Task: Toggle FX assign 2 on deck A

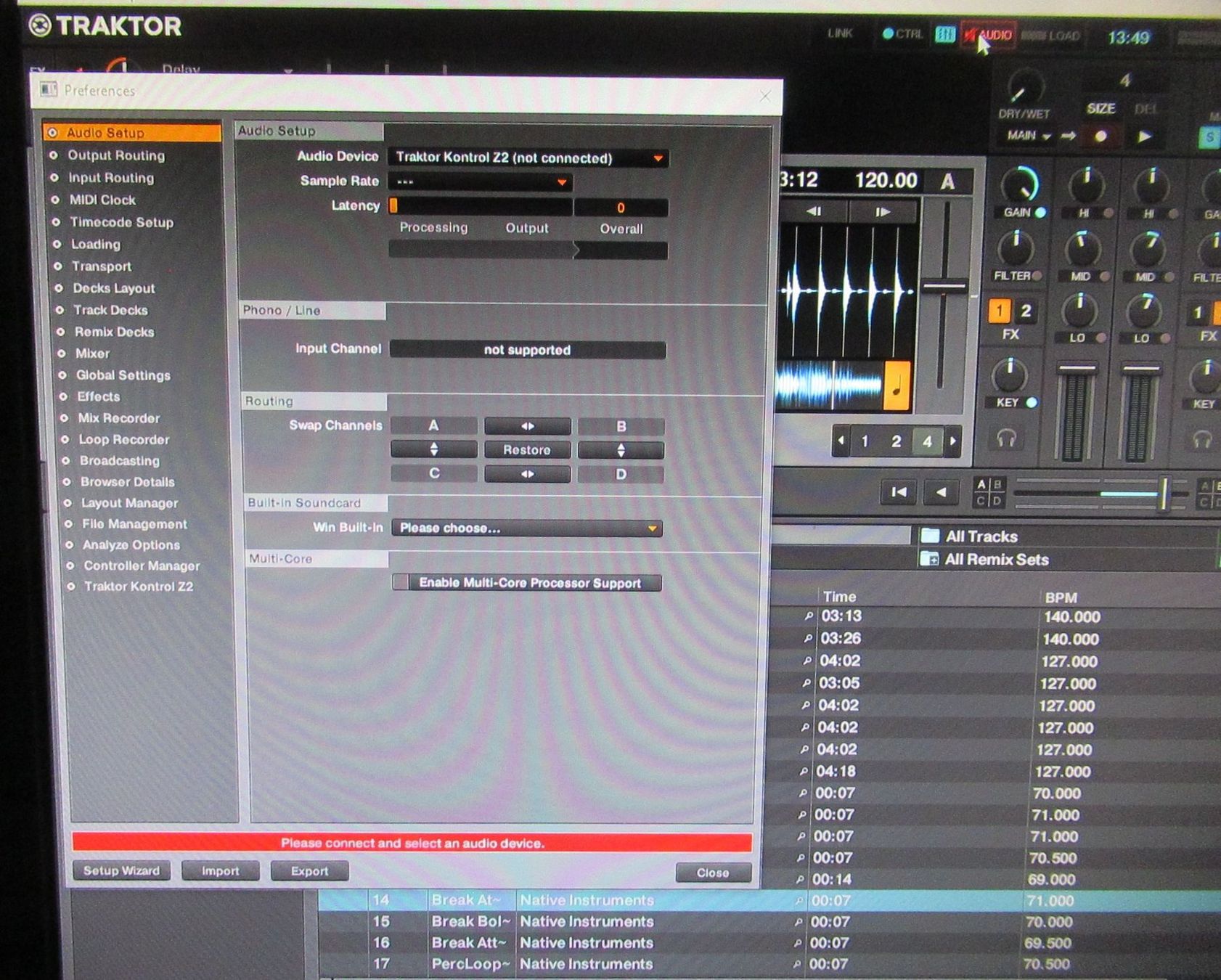Action: (x=1026, y=311)
